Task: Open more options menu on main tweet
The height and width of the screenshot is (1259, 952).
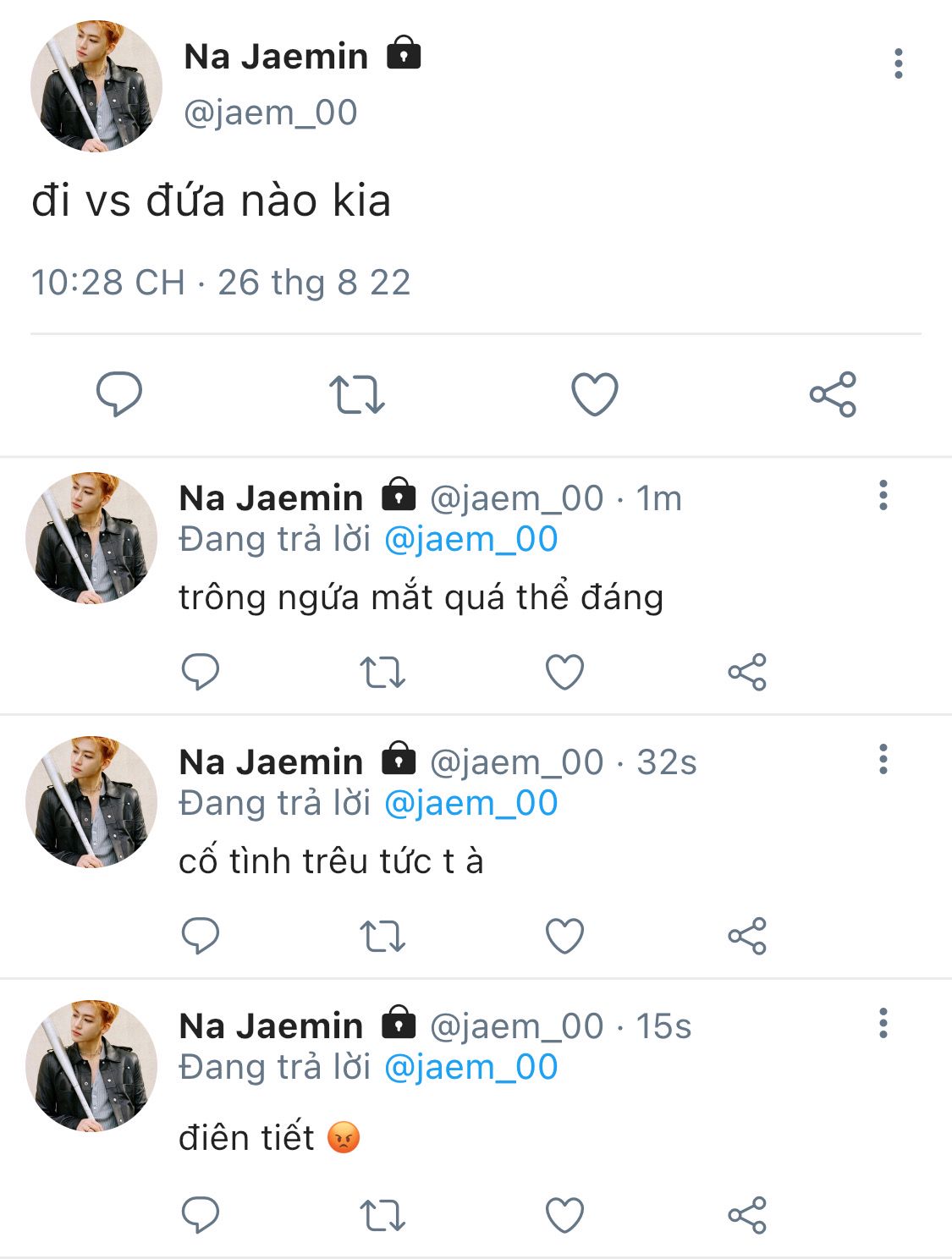Action: point(898,64)
